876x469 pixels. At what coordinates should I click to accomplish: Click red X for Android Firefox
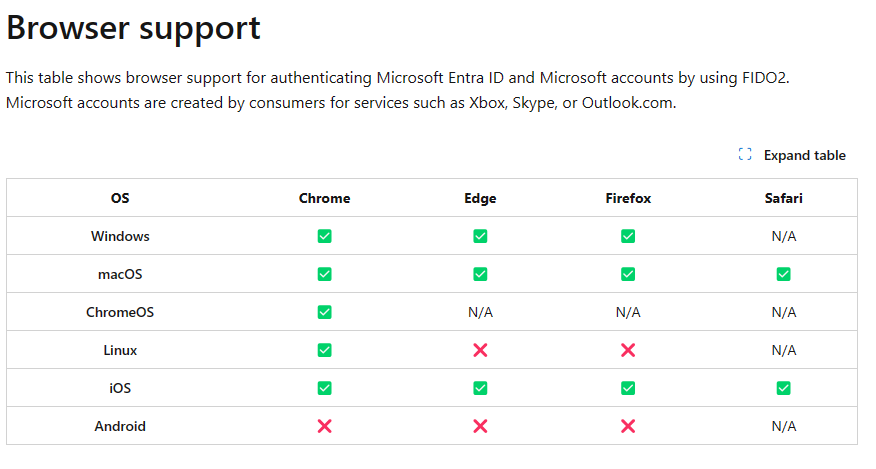628,426
